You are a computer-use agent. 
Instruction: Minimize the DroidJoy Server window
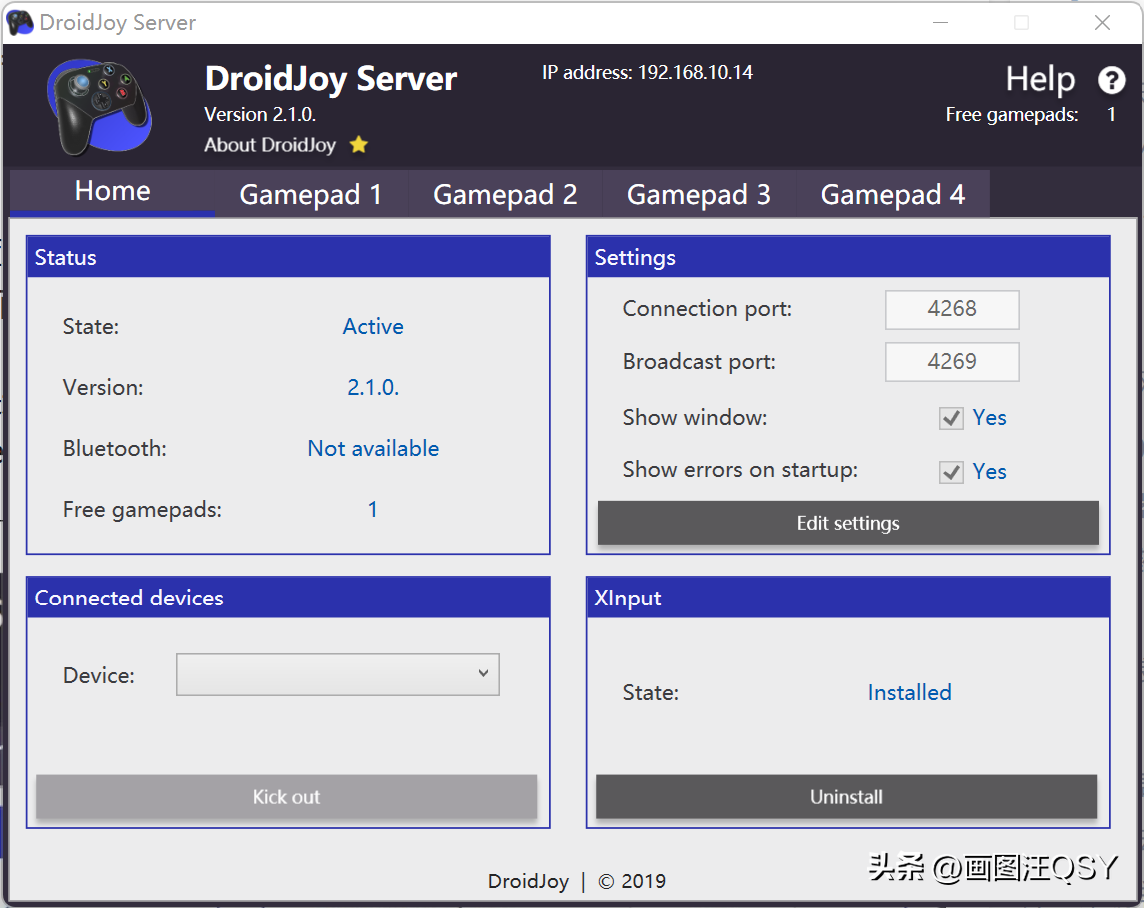point(940,23)
